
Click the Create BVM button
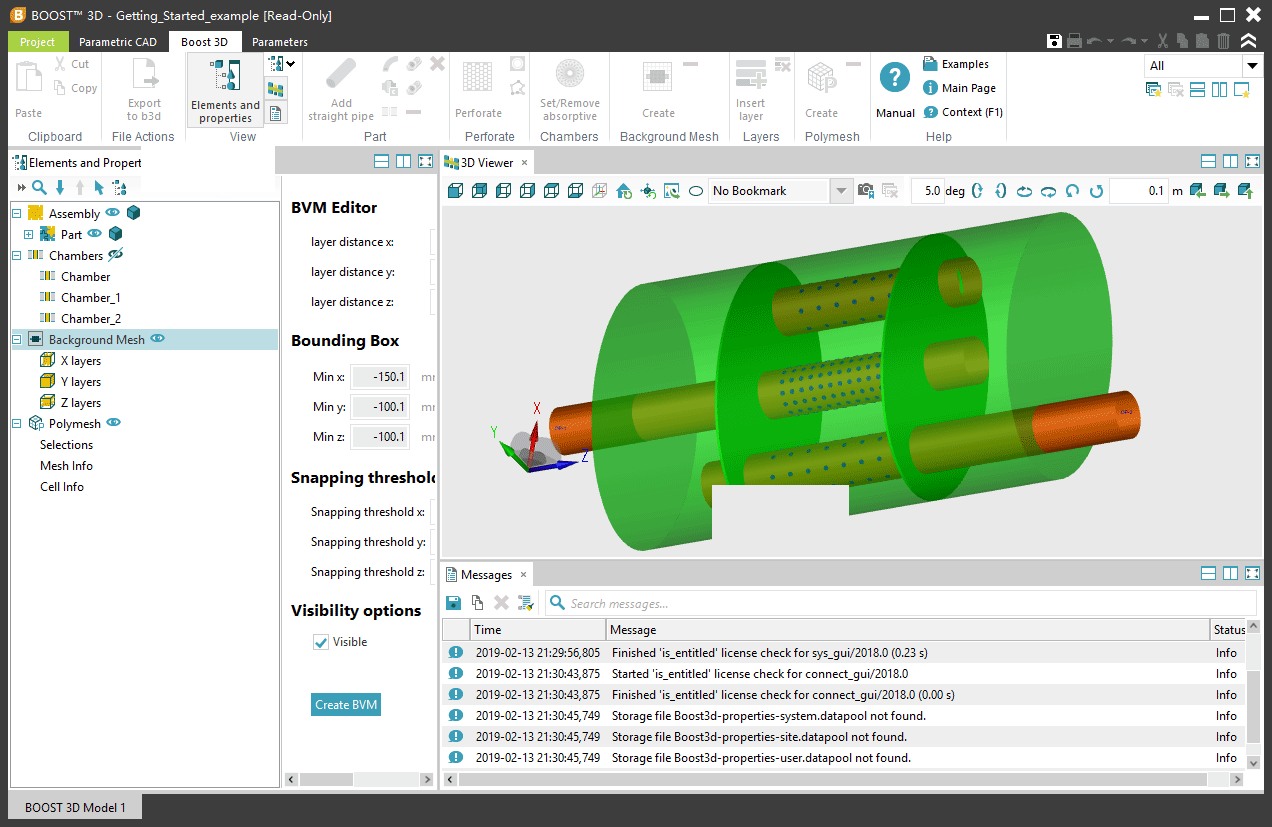pos(346,704)
